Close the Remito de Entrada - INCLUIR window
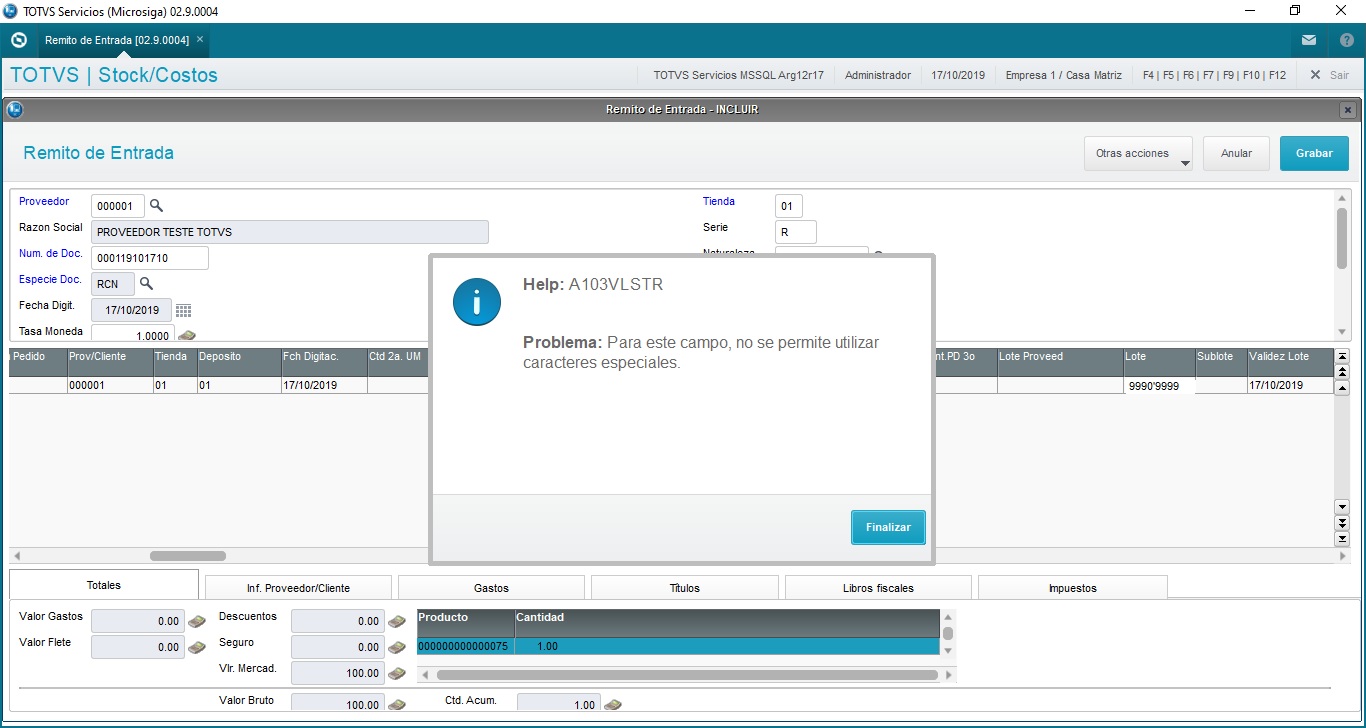 [1348, 109]
